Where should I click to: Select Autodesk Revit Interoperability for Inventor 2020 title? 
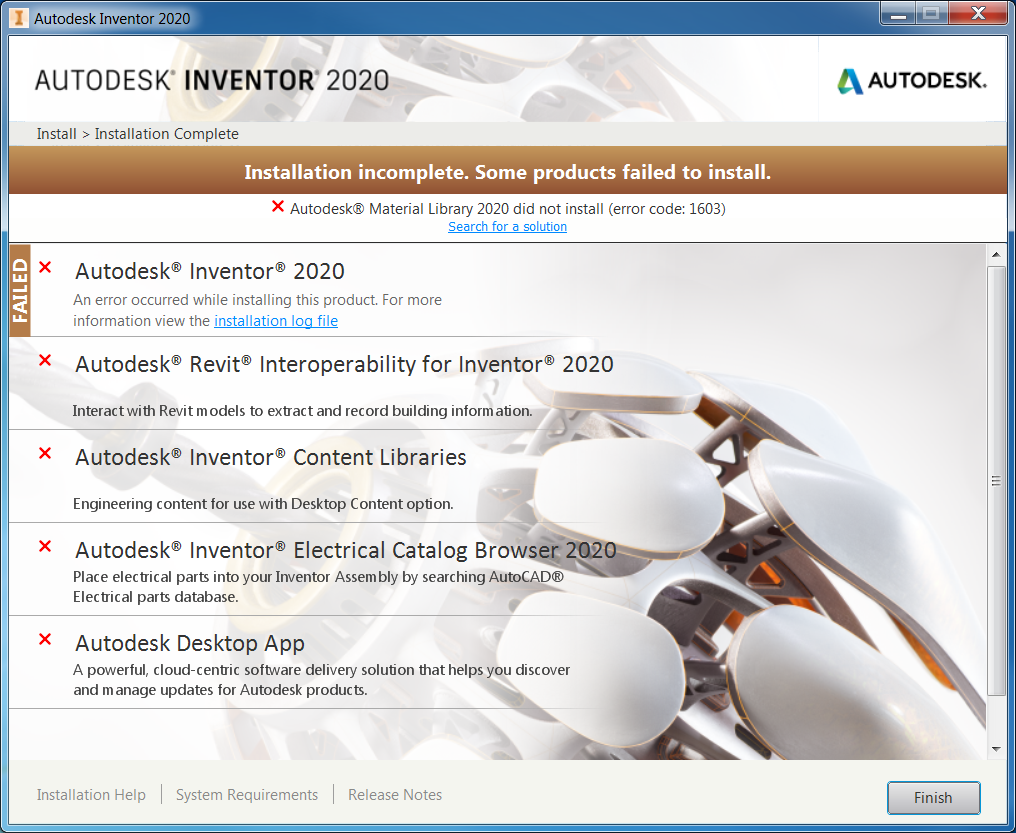(344, 364)
